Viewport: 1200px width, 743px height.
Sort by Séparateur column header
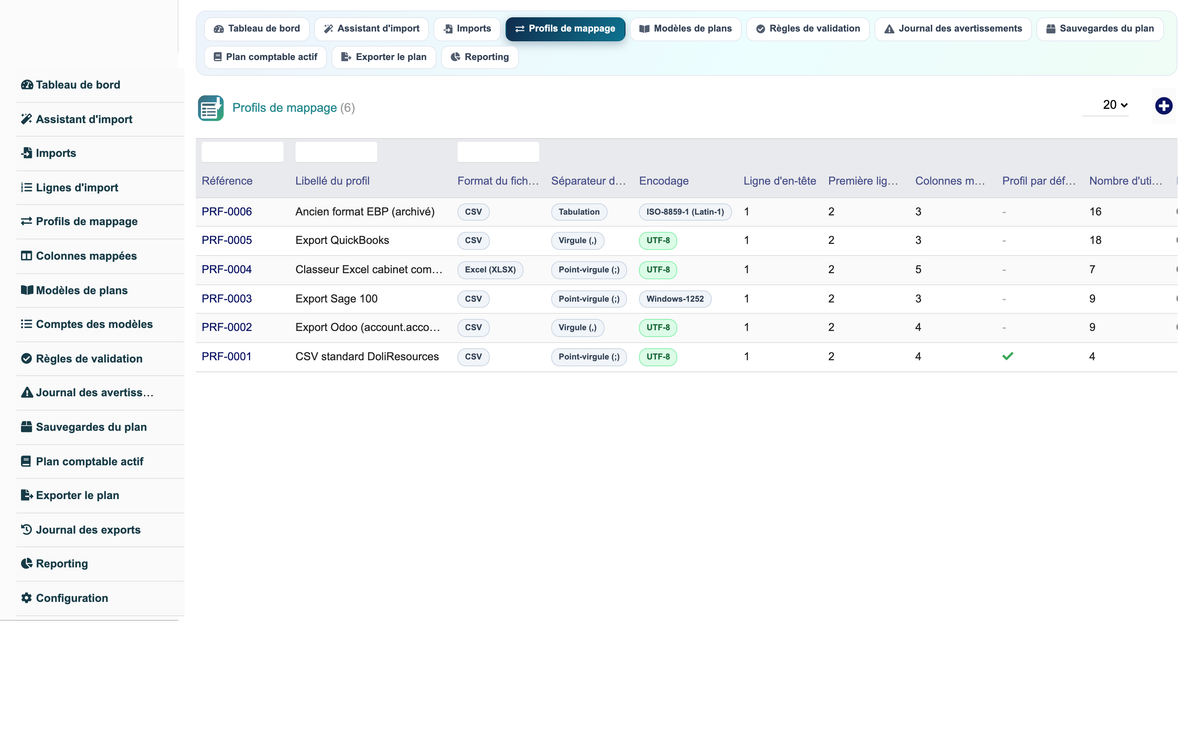[589, 181]
